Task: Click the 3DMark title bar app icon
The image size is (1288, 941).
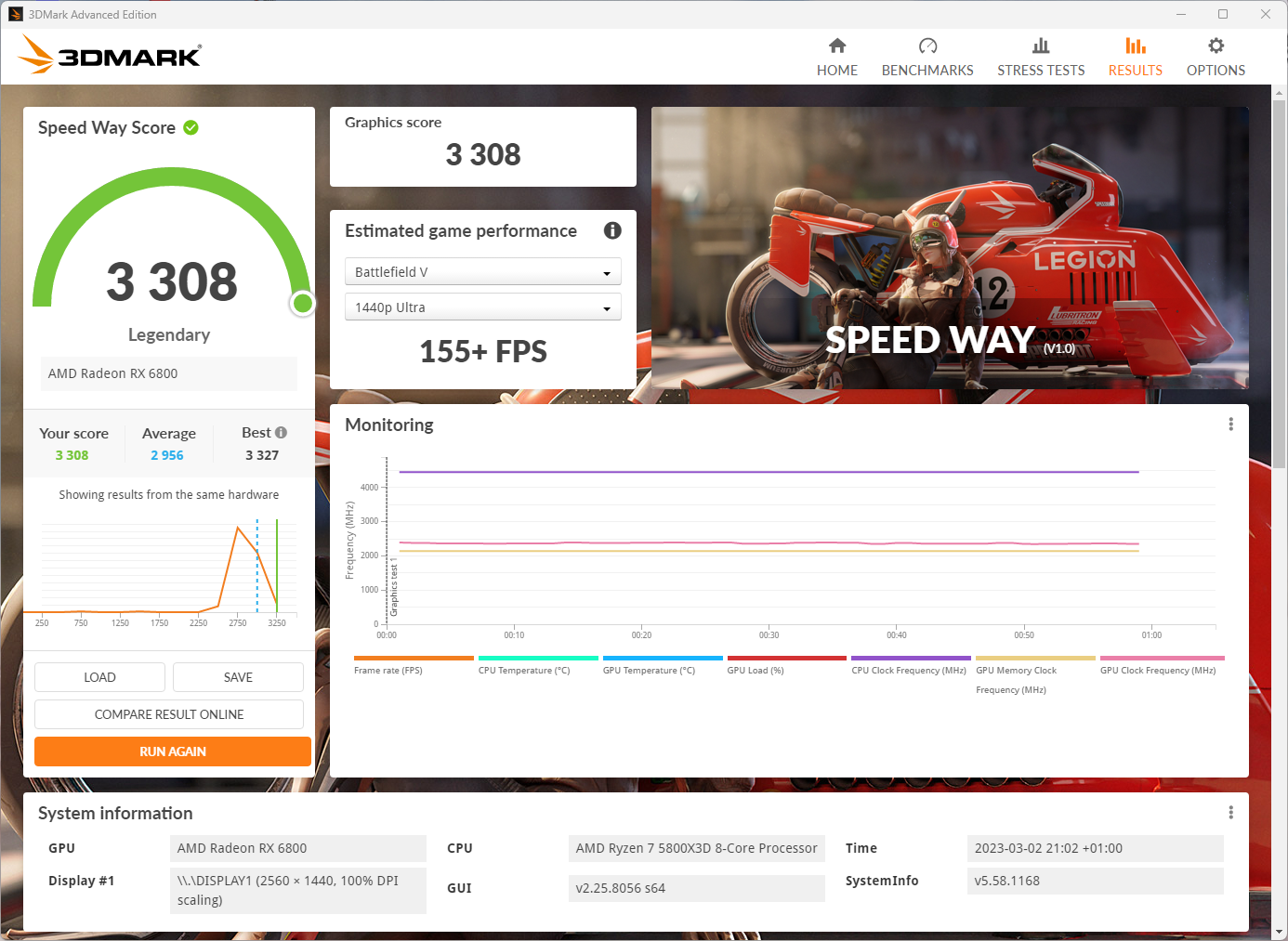Action: [15, 14]
